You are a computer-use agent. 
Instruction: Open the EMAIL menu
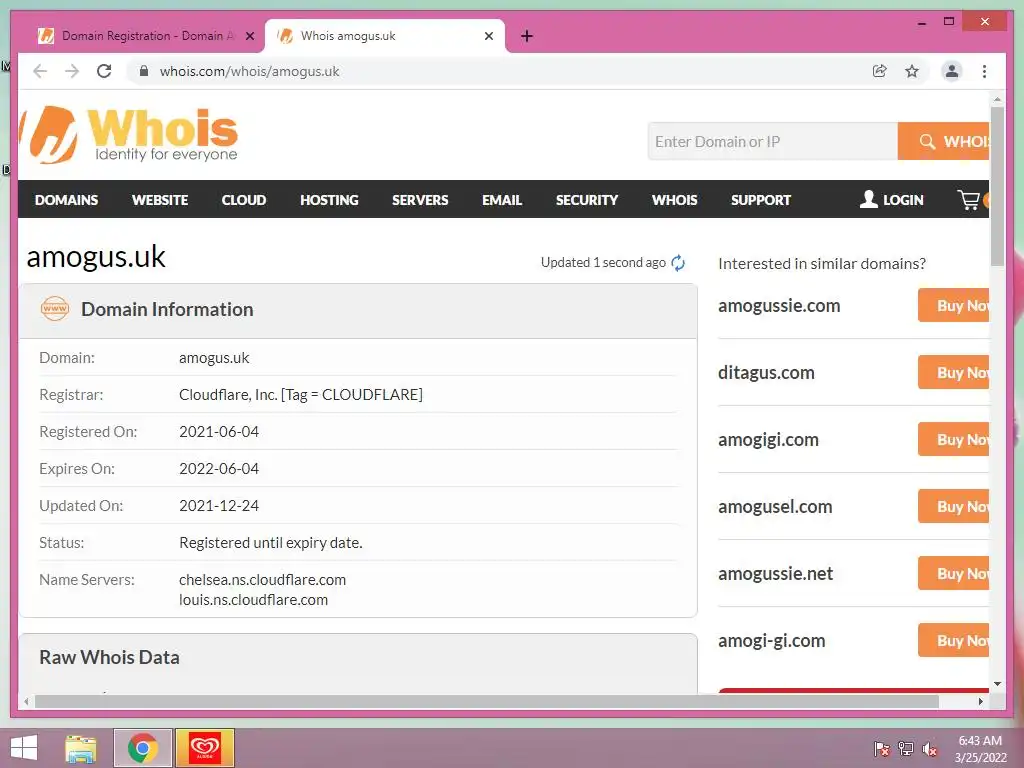click(502, 200)
